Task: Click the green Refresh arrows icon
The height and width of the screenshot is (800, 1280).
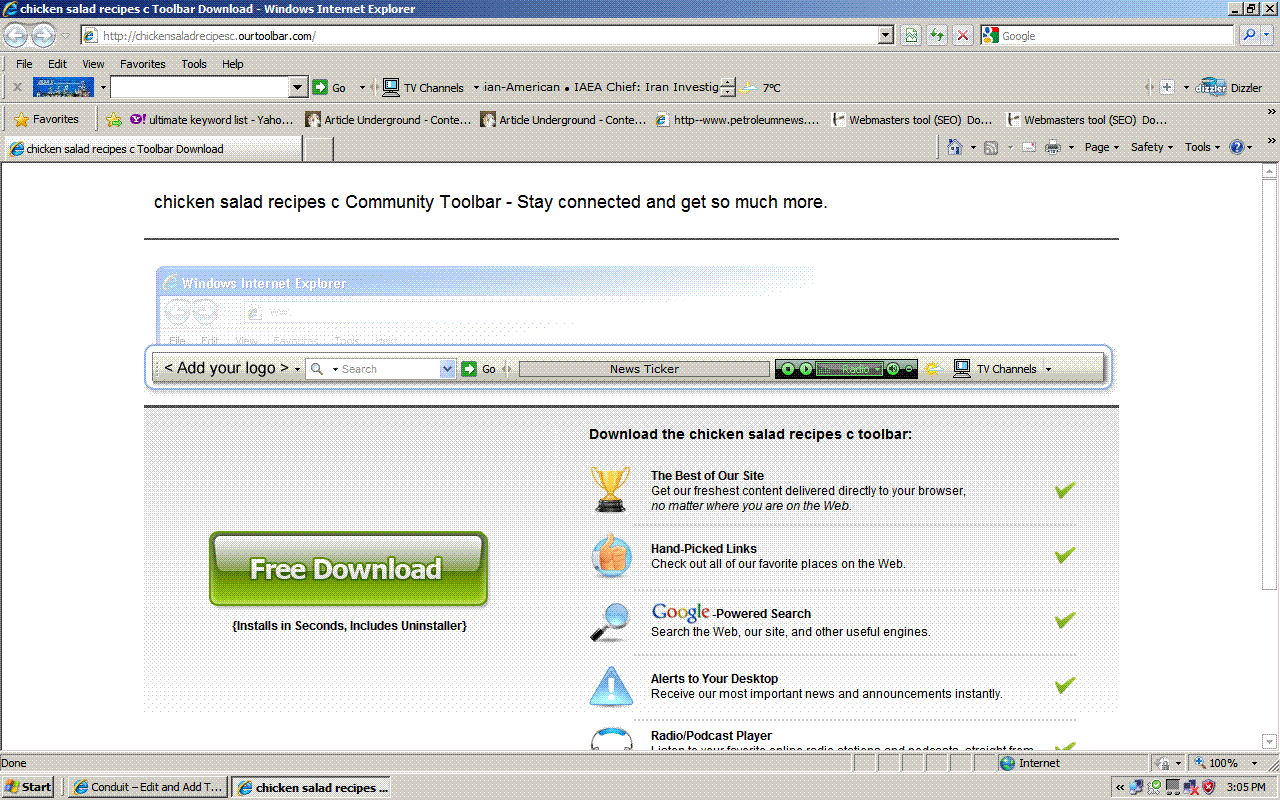Action: (937, 36)
